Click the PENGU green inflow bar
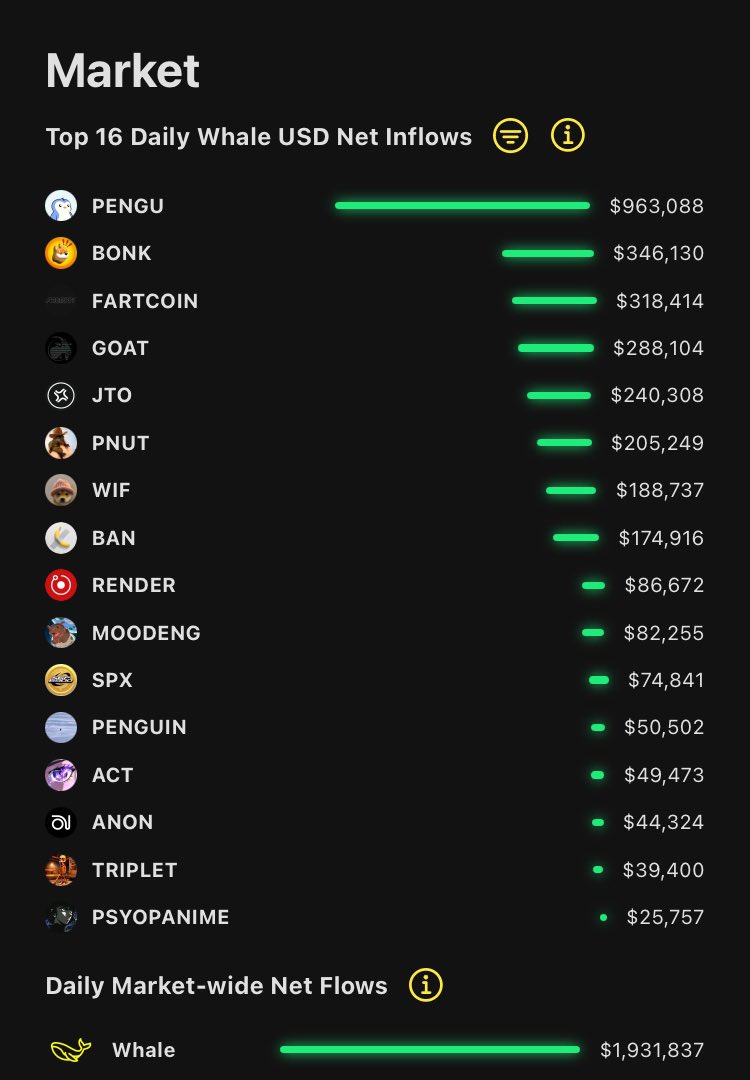The image size is (750, 1080). click(x=462, y=206)
